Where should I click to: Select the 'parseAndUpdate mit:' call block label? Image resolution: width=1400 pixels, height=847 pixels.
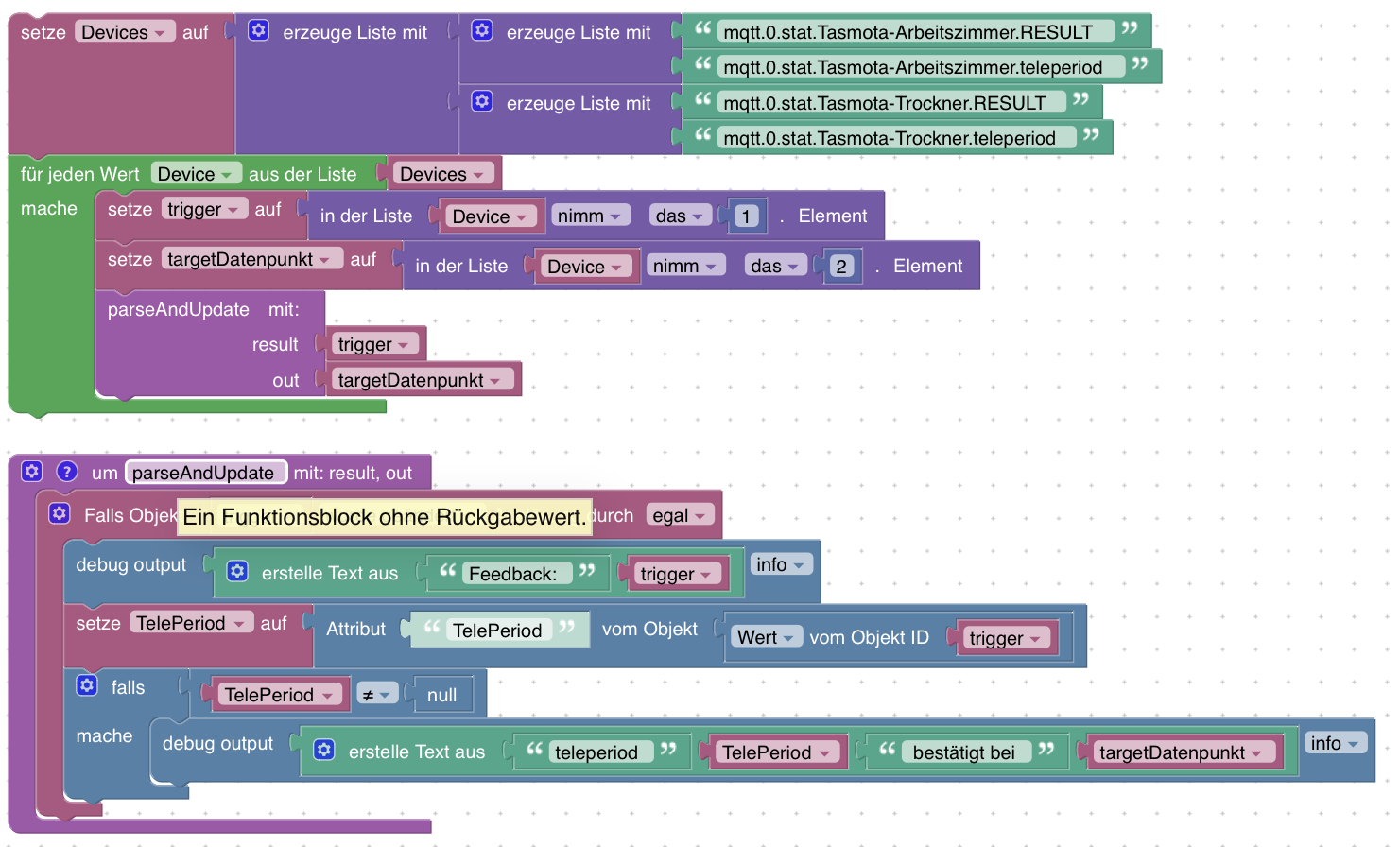[x=203, y=309]
